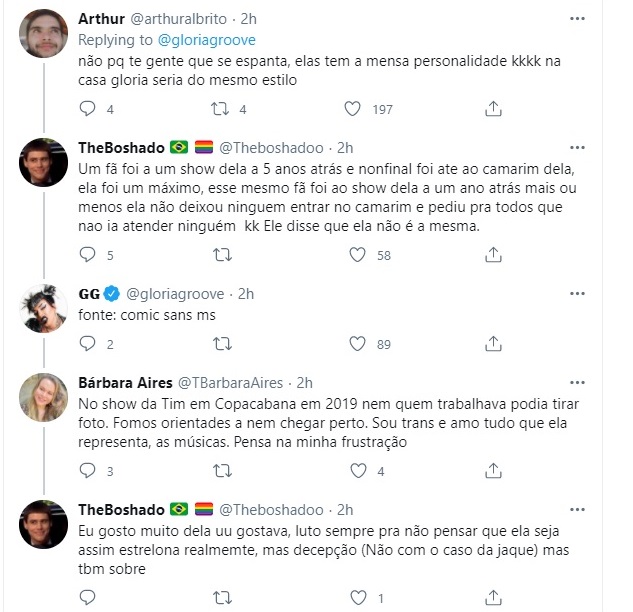Share Bárbara Aires' tweet

(491, 470)
